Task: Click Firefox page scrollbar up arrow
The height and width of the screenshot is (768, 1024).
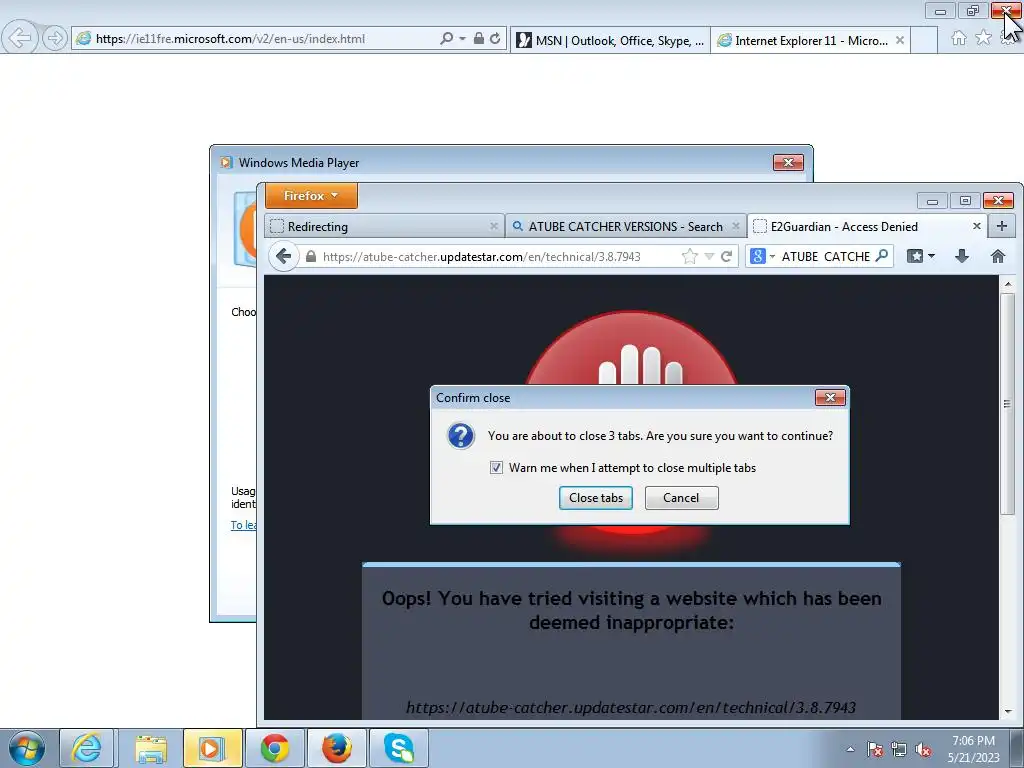Action: pyautogui.click(x=1008, y=284)
